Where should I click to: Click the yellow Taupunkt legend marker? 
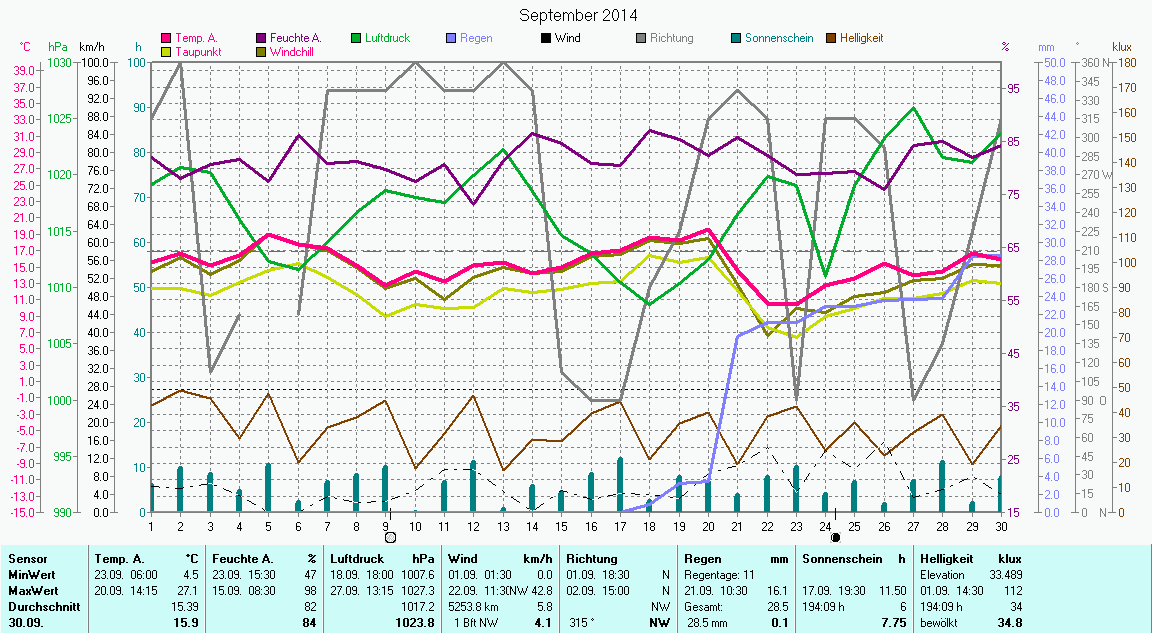(166, 51)
